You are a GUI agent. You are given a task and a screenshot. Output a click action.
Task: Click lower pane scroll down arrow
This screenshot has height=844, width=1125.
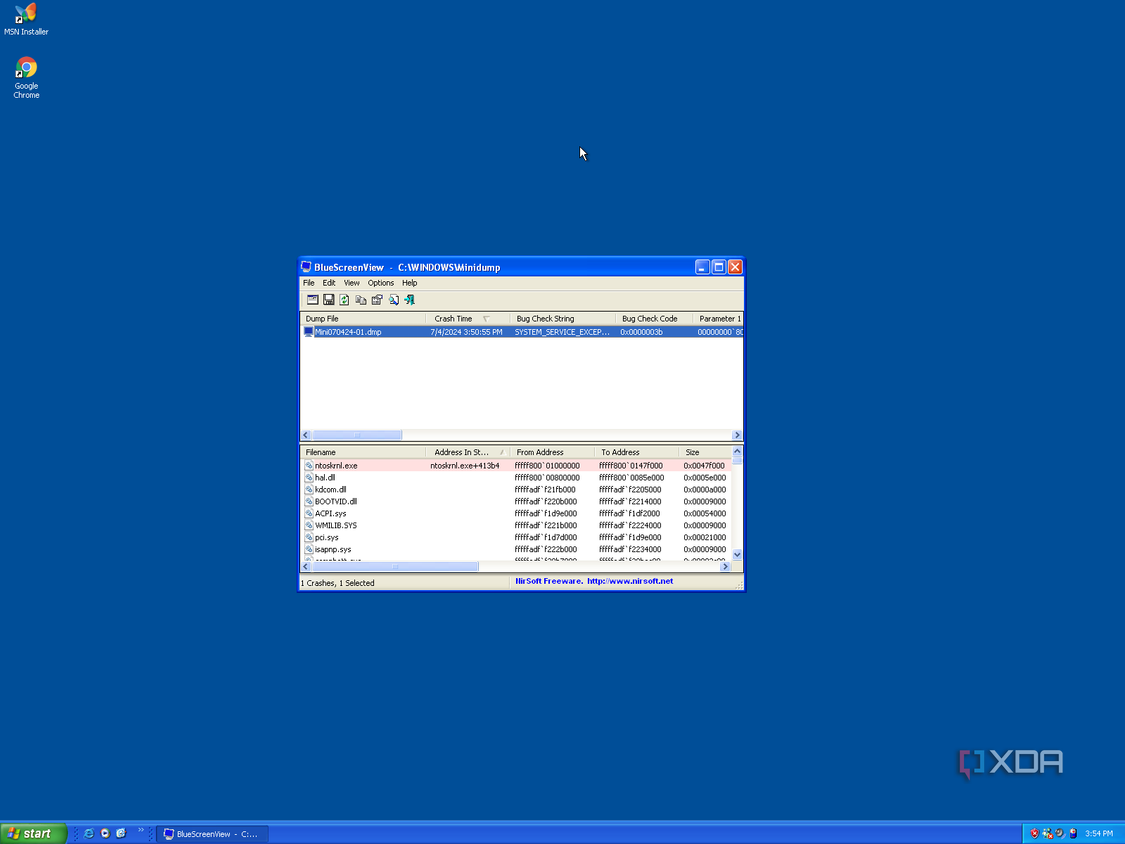pos(737,555)
